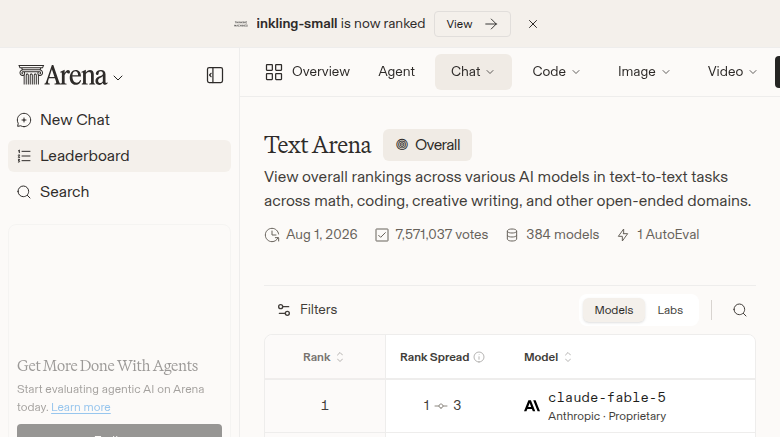
Task: Click the Anthropic logo icon
Action: click(x=532, y=406)
